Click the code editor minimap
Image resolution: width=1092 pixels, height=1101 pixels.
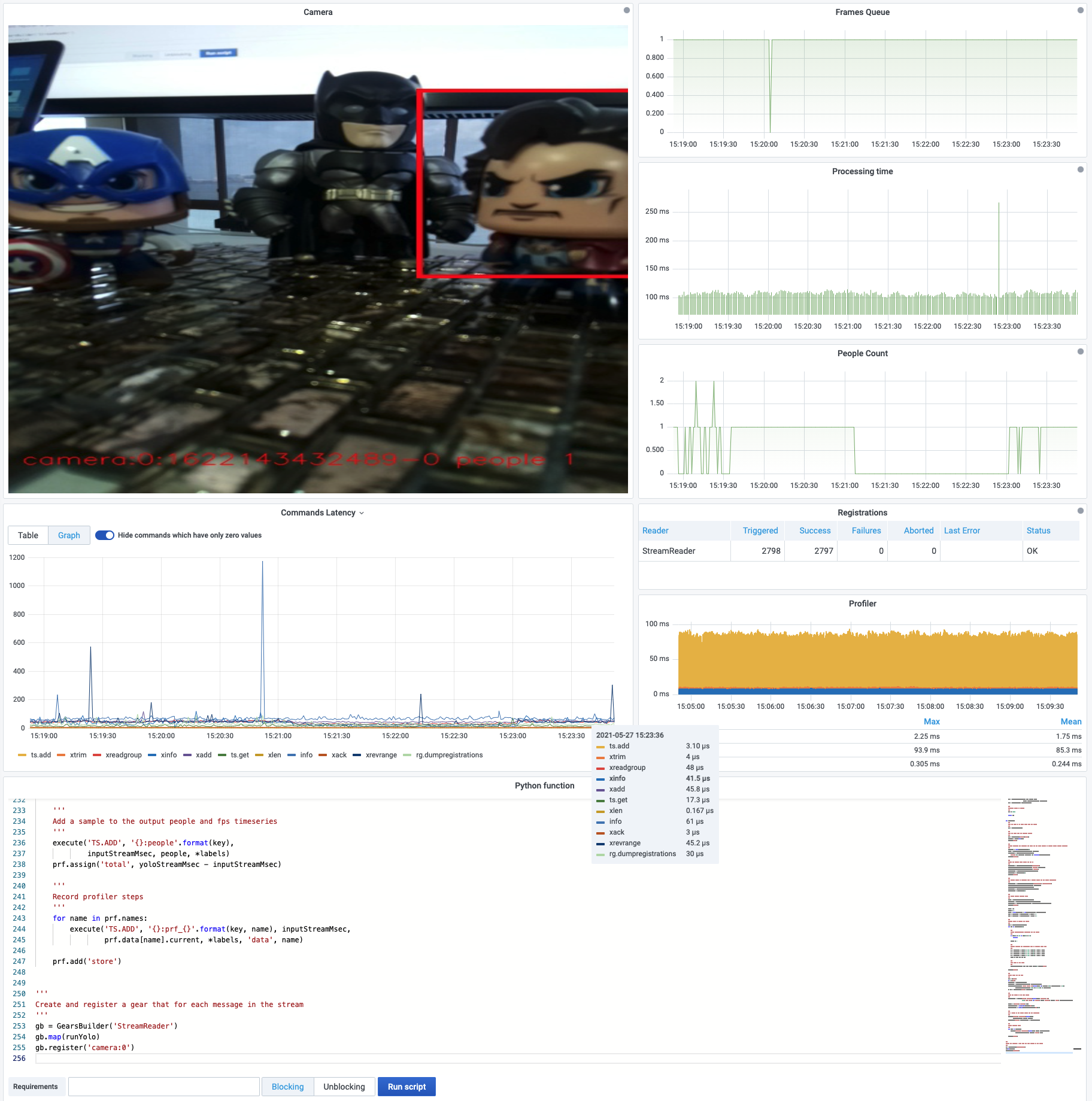pos(1043,925)
